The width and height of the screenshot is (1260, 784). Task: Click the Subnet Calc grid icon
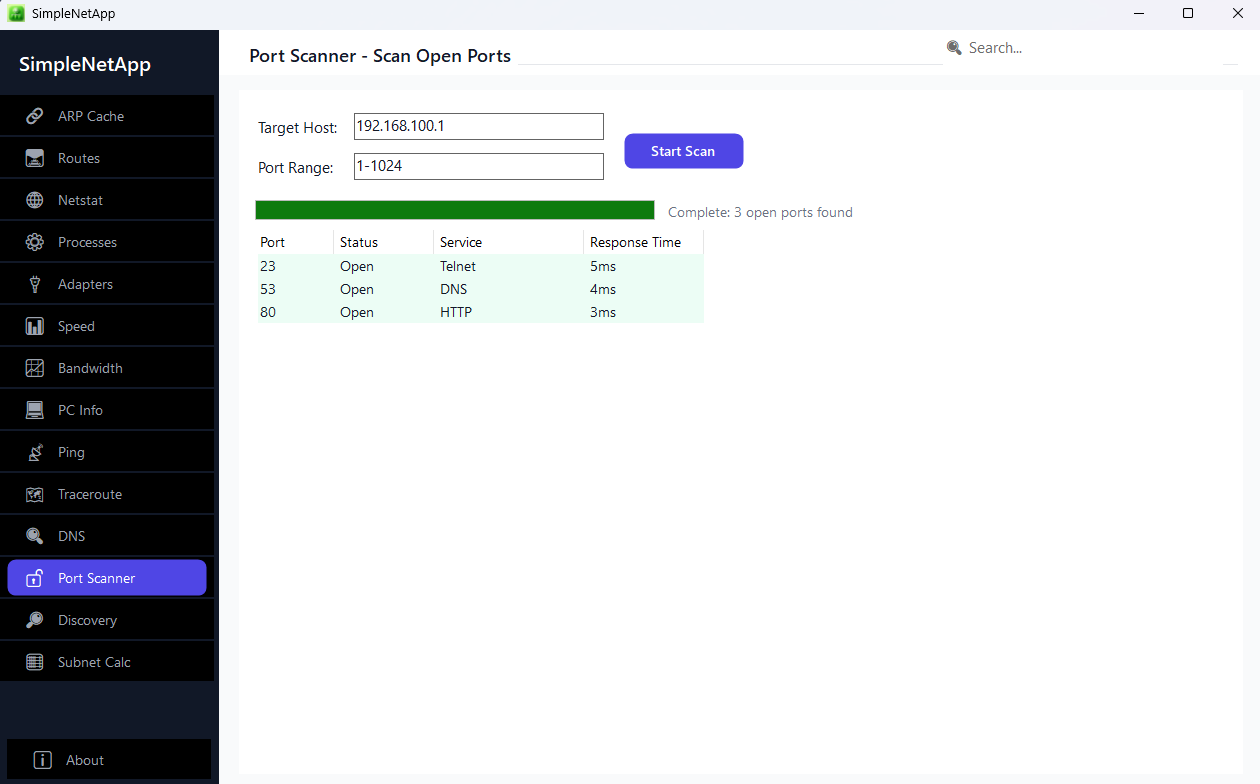(x=35, y=662)
